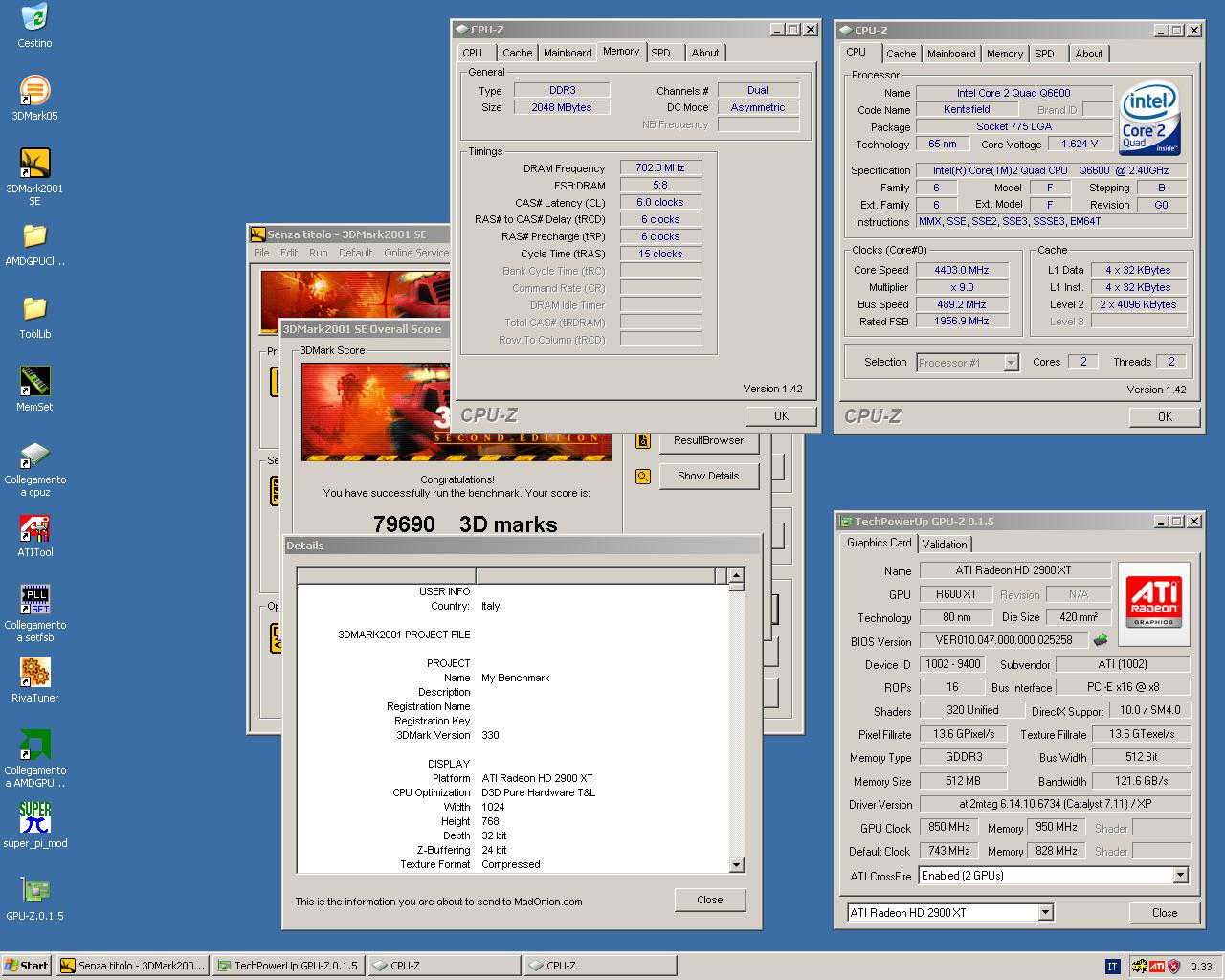Select the RivaTuner desktop icon
The image size is (1225, 980).
[x=34, y=679]
